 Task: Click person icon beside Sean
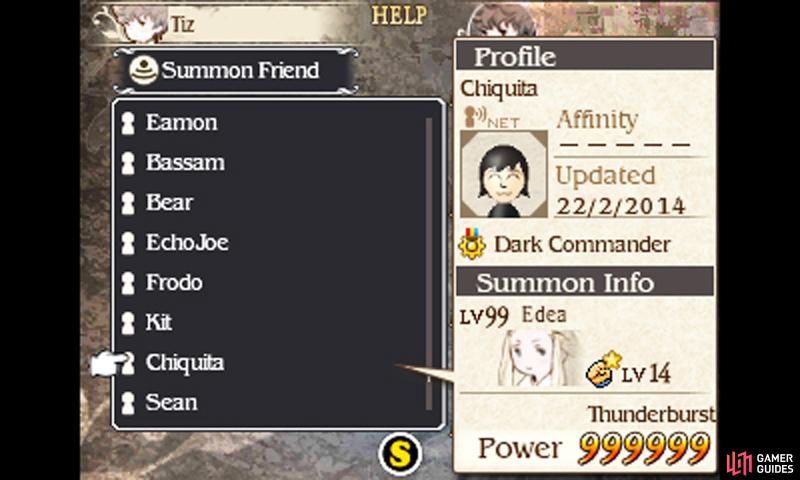(128, 403)
